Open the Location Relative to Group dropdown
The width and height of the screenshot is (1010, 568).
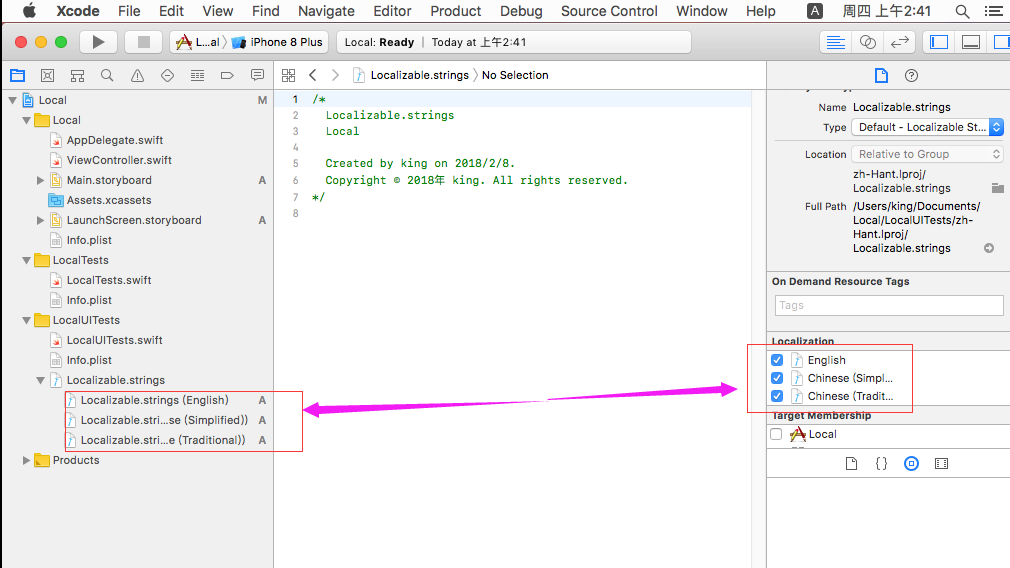coord(928,154)
